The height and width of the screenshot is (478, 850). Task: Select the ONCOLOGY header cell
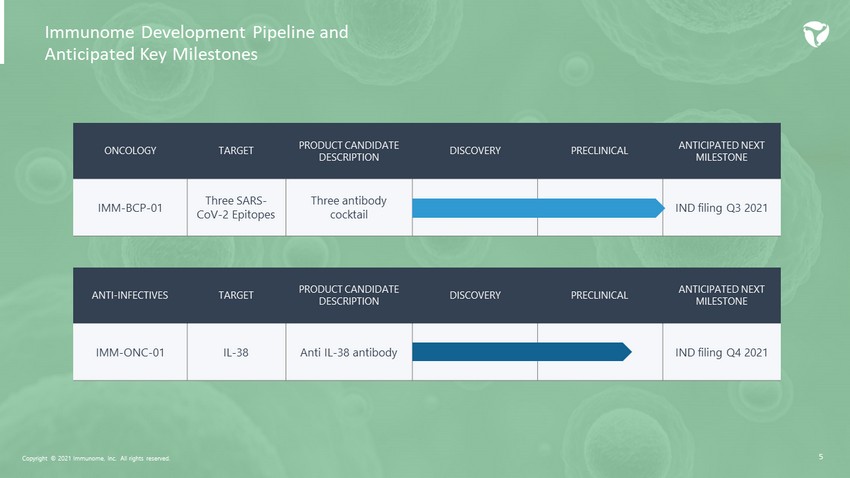click(130, 151)
